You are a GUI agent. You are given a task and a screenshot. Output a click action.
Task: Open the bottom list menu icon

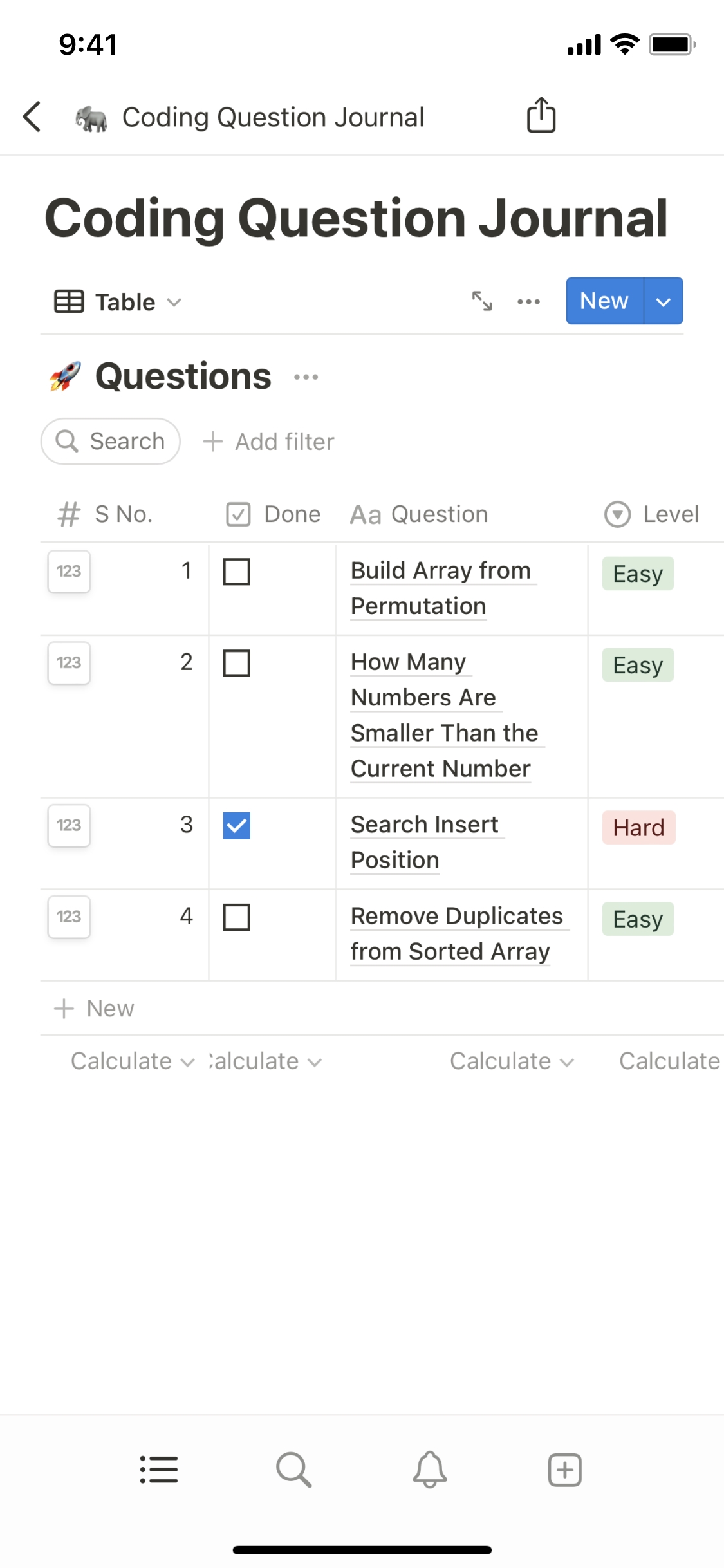pos(159,1470)
